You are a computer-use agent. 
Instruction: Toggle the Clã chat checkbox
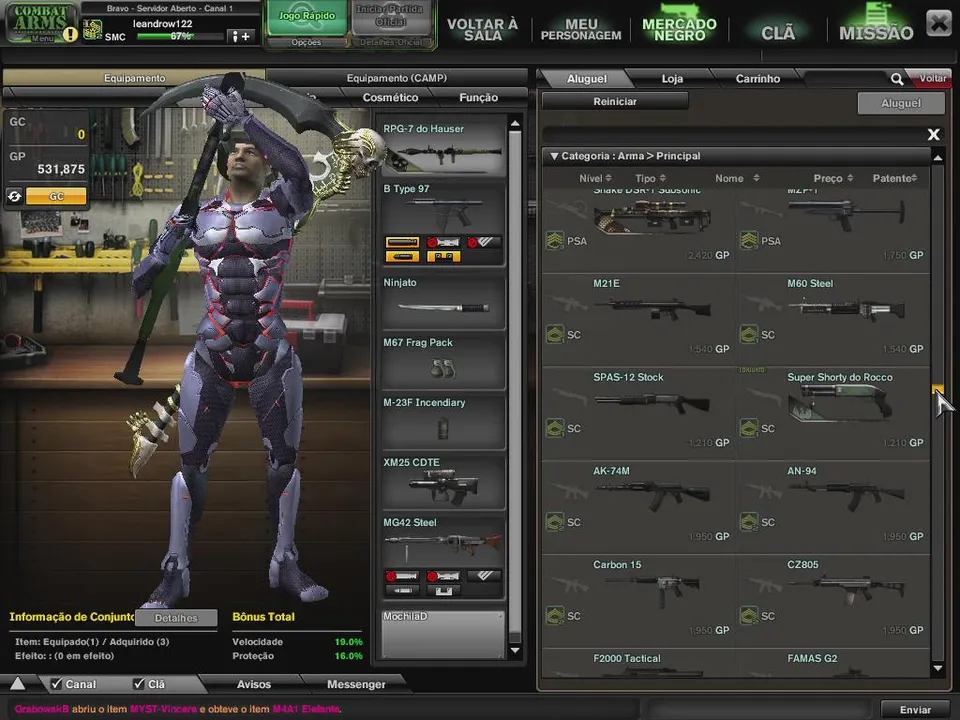pos(139,683)
